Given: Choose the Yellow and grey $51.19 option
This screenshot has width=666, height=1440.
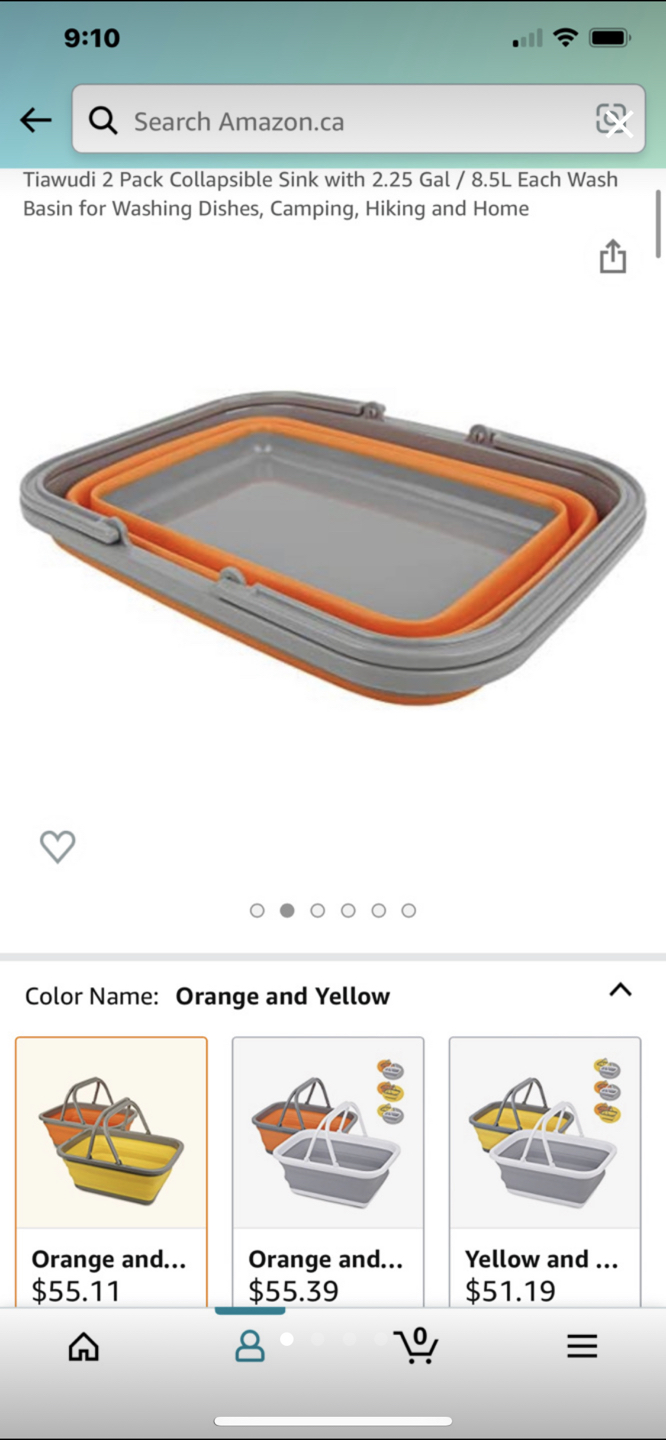Looking at the screenshot, I should [545, 1172].
